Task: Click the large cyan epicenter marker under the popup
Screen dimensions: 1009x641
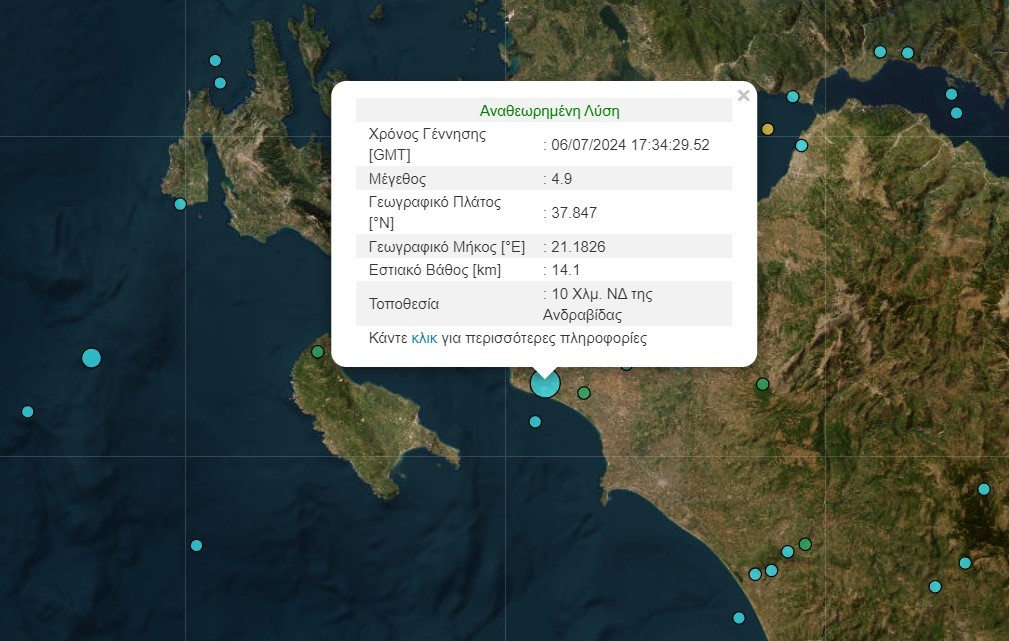Action: tap(545, 382)
